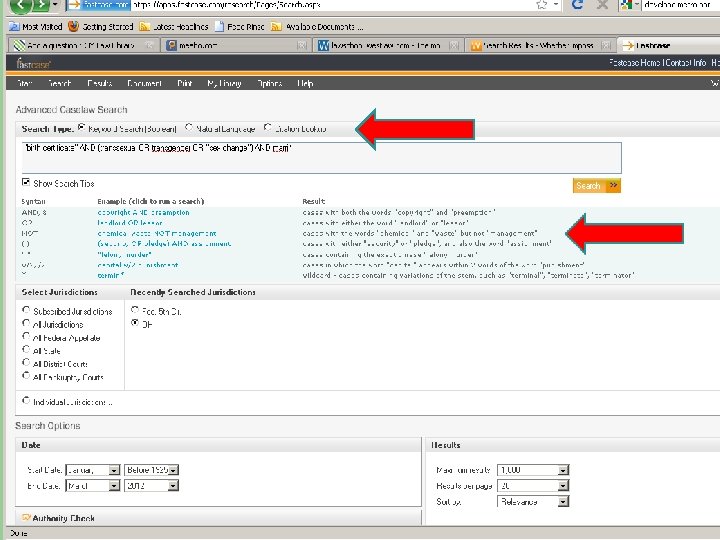The image size is (720, 540).
Task: Select Fed. 5th Cir. recent jurisdiction
Action: tap(135, 310)
